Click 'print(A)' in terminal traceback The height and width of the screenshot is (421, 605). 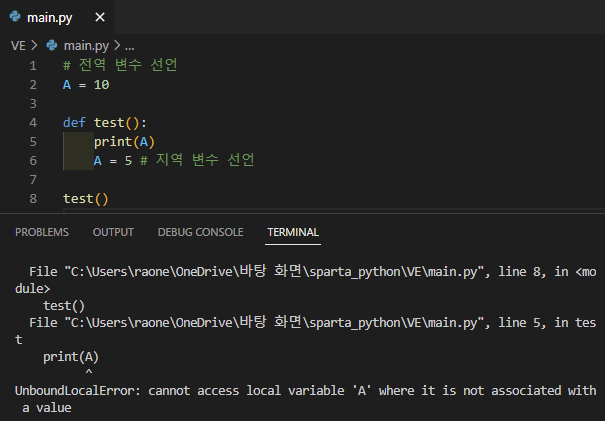pos(71,357)
